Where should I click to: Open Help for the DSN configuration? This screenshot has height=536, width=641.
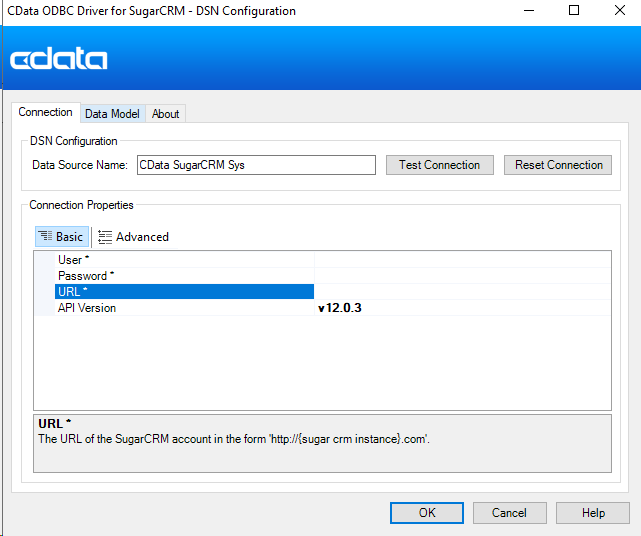593,513
